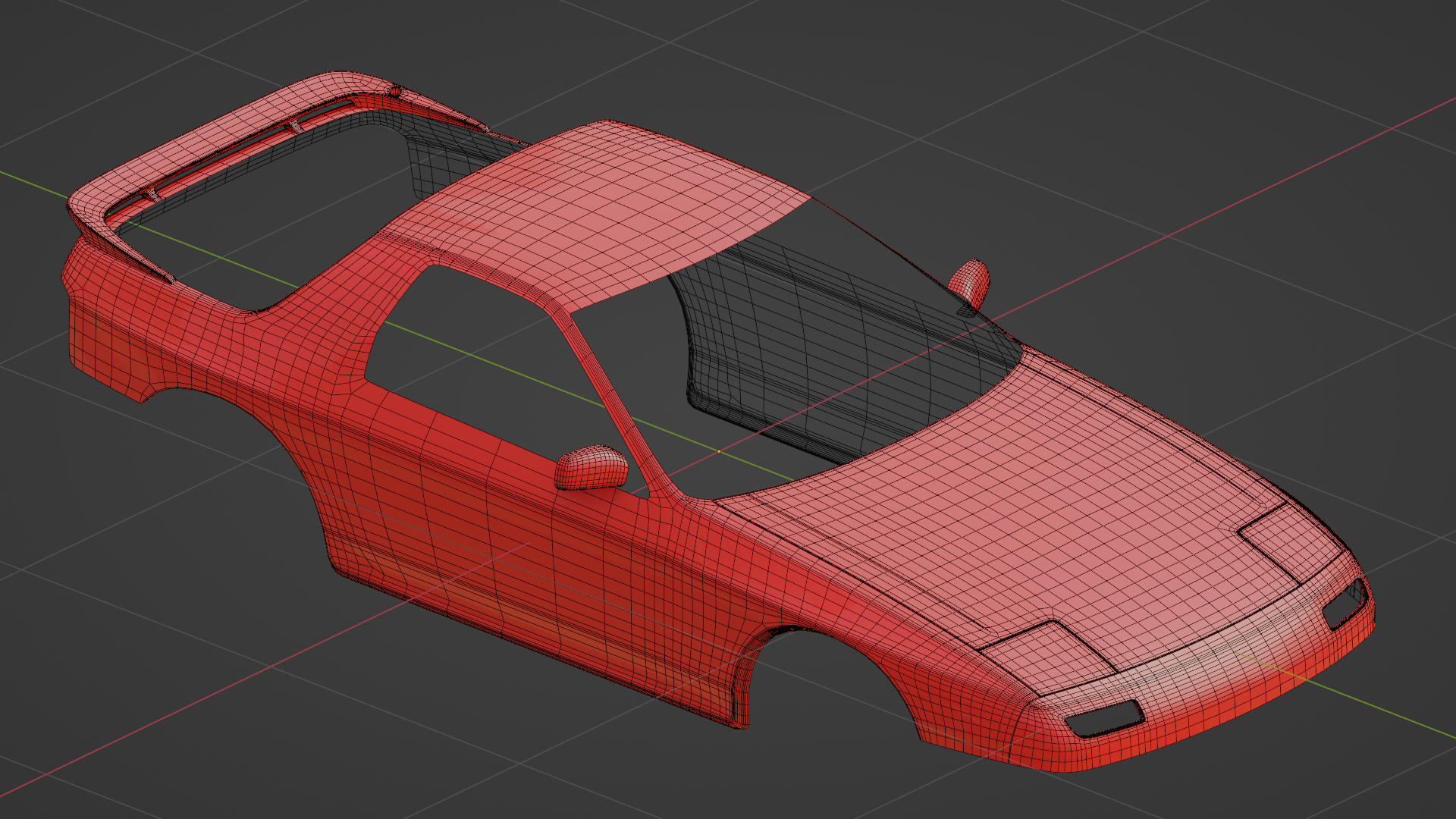Click the near-side front bumper light opening
1456x819 pixels.
1105,717
